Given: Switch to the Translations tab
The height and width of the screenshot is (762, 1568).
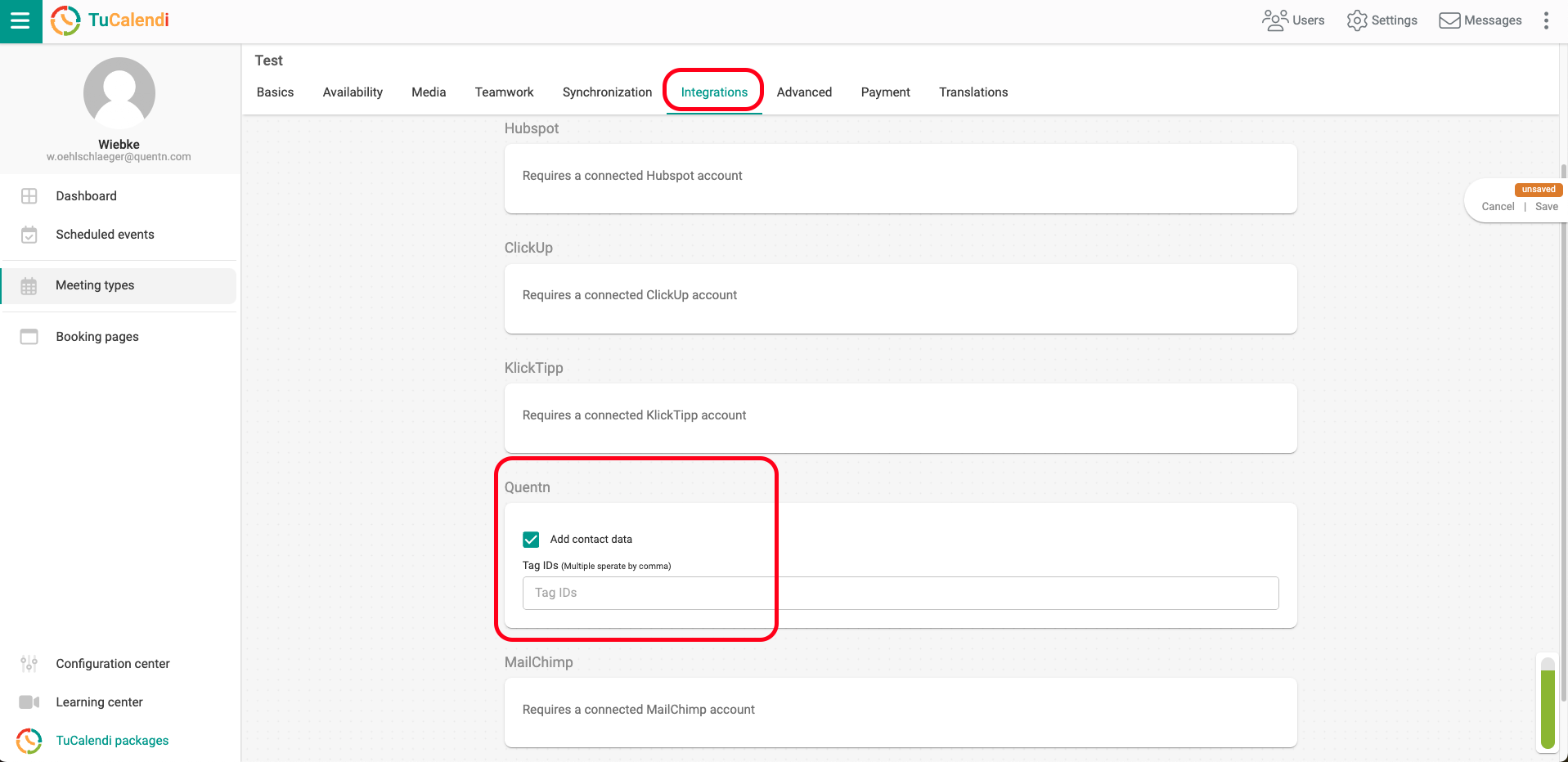Looking at the screenshot, I should pyautogui.click(x=973, y=92).
